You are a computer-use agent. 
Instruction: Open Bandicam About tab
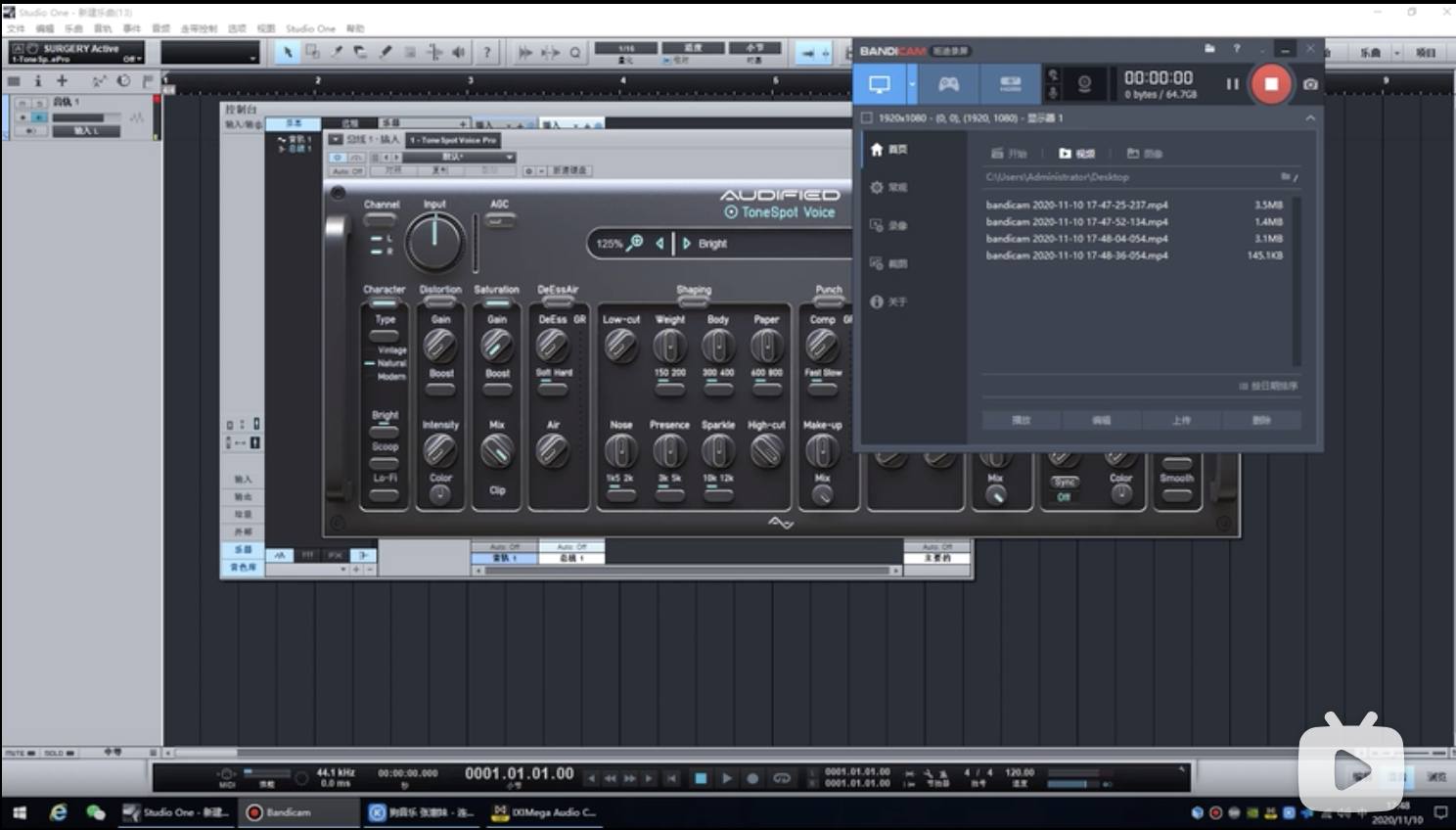[889, 302]
